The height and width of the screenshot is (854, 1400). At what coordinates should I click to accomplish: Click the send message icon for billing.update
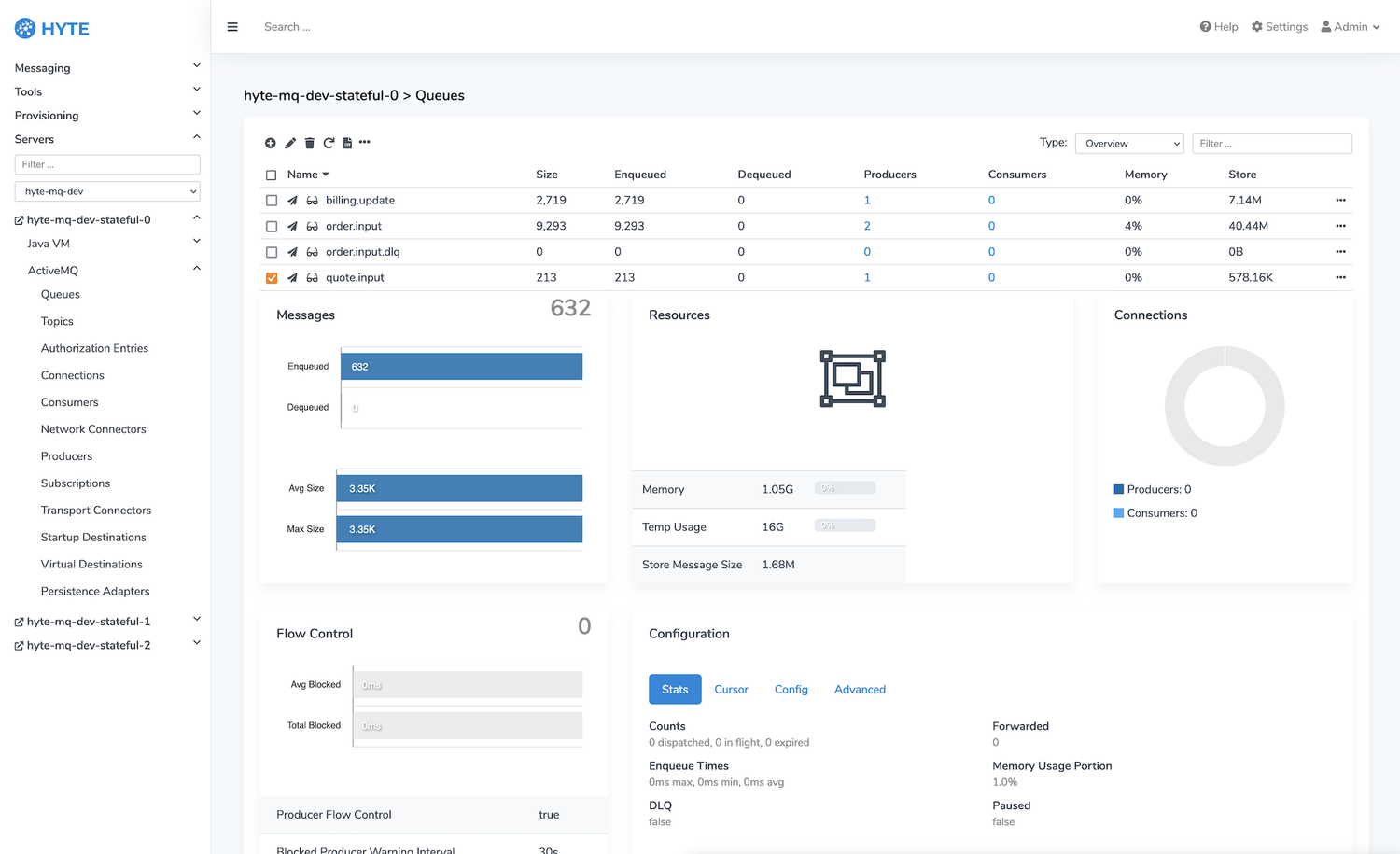(x=292, y=201)
